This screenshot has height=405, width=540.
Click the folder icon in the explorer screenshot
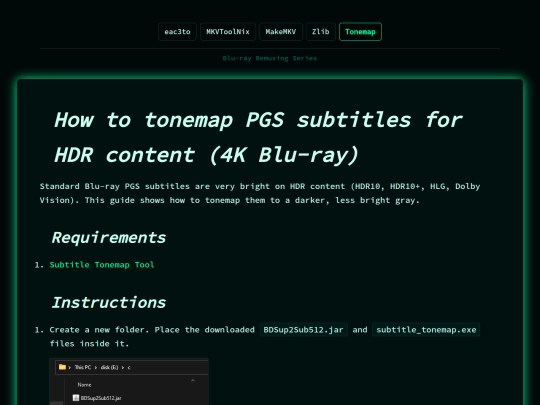point(62,367)
